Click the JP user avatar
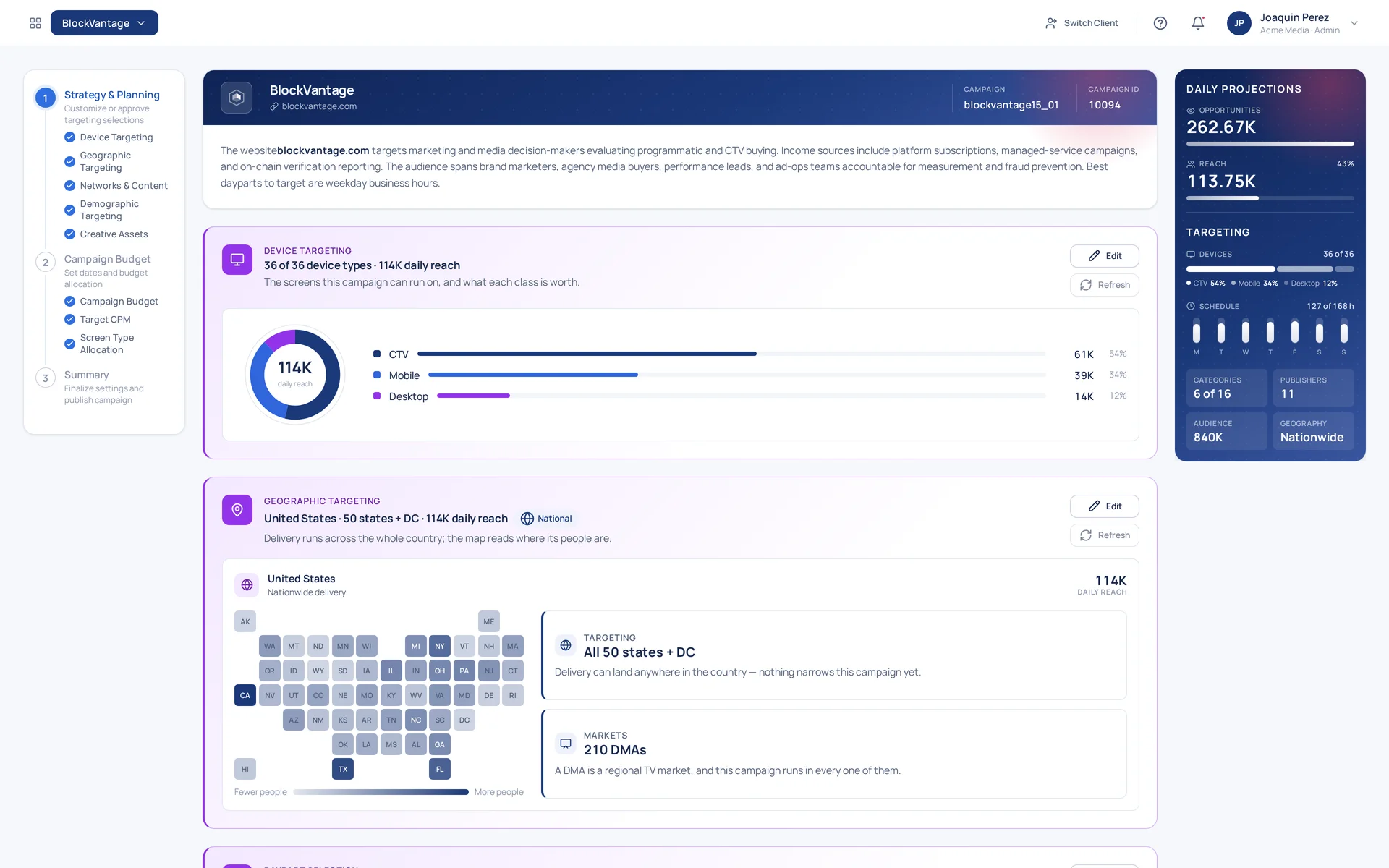Image resolution: width=1389 pixels, height=868 pixels. click(1239, 23)
